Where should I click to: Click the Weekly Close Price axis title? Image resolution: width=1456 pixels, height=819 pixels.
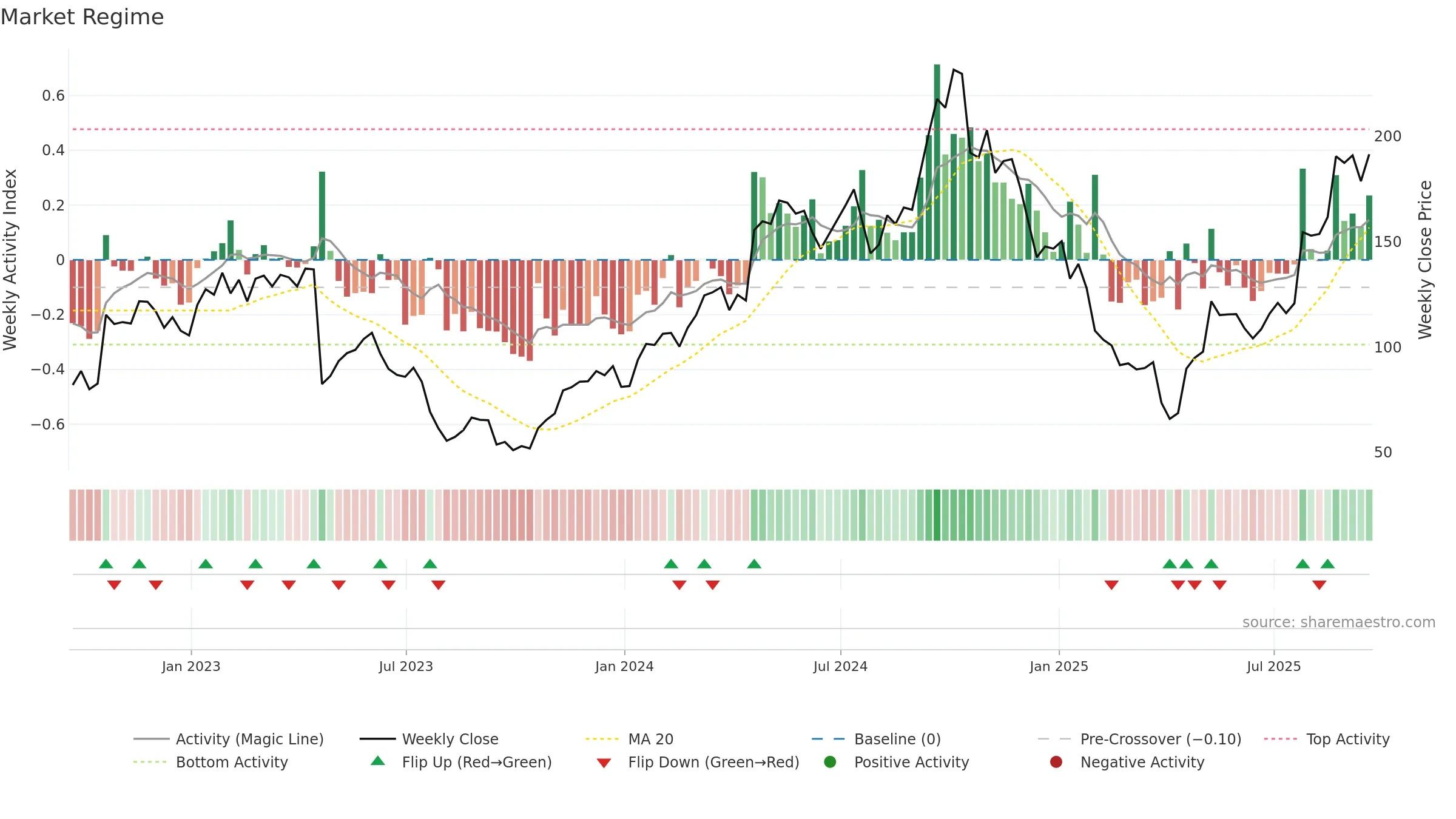tap(1425, 260)
